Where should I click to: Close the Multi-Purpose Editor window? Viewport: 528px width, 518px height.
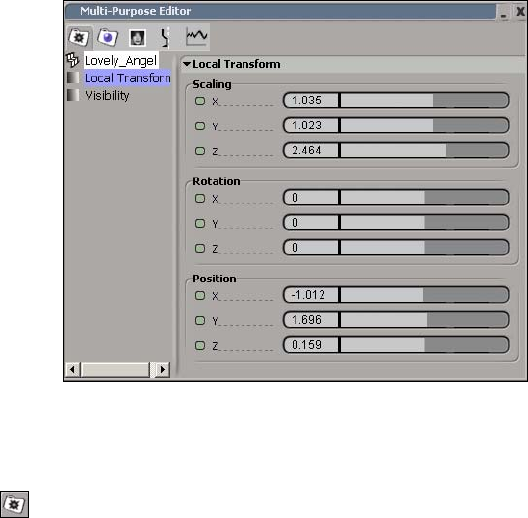coord(520,12)
